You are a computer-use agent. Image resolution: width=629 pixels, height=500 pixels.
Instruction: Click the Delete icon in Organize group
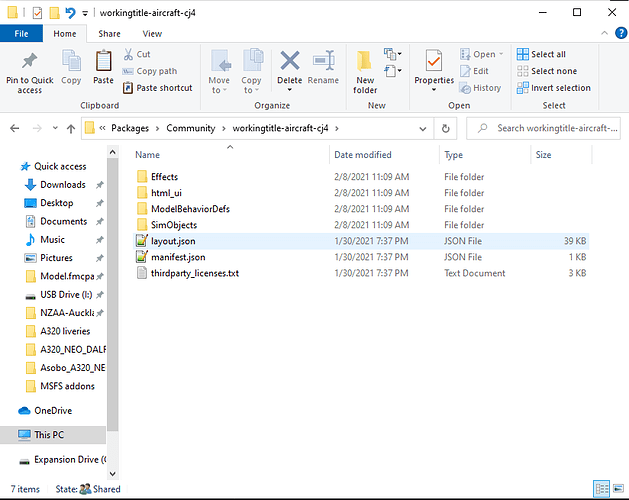point(289,66)
